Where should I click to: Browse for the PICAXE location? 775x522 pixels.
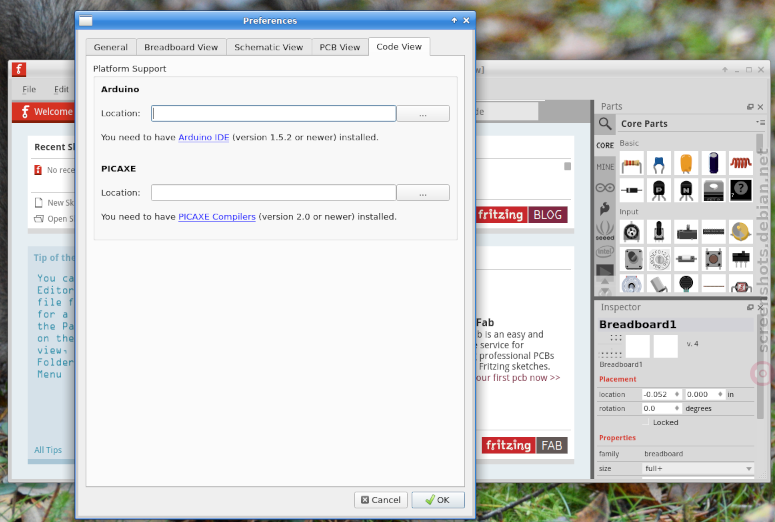pos(423,193)
